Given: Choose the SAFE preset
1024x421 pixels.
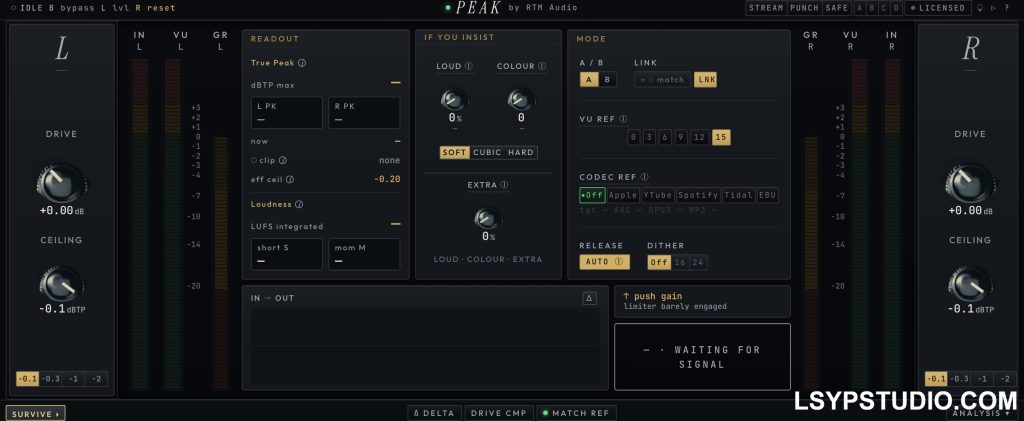Looking at the screenshot, I should coord(836,8).
